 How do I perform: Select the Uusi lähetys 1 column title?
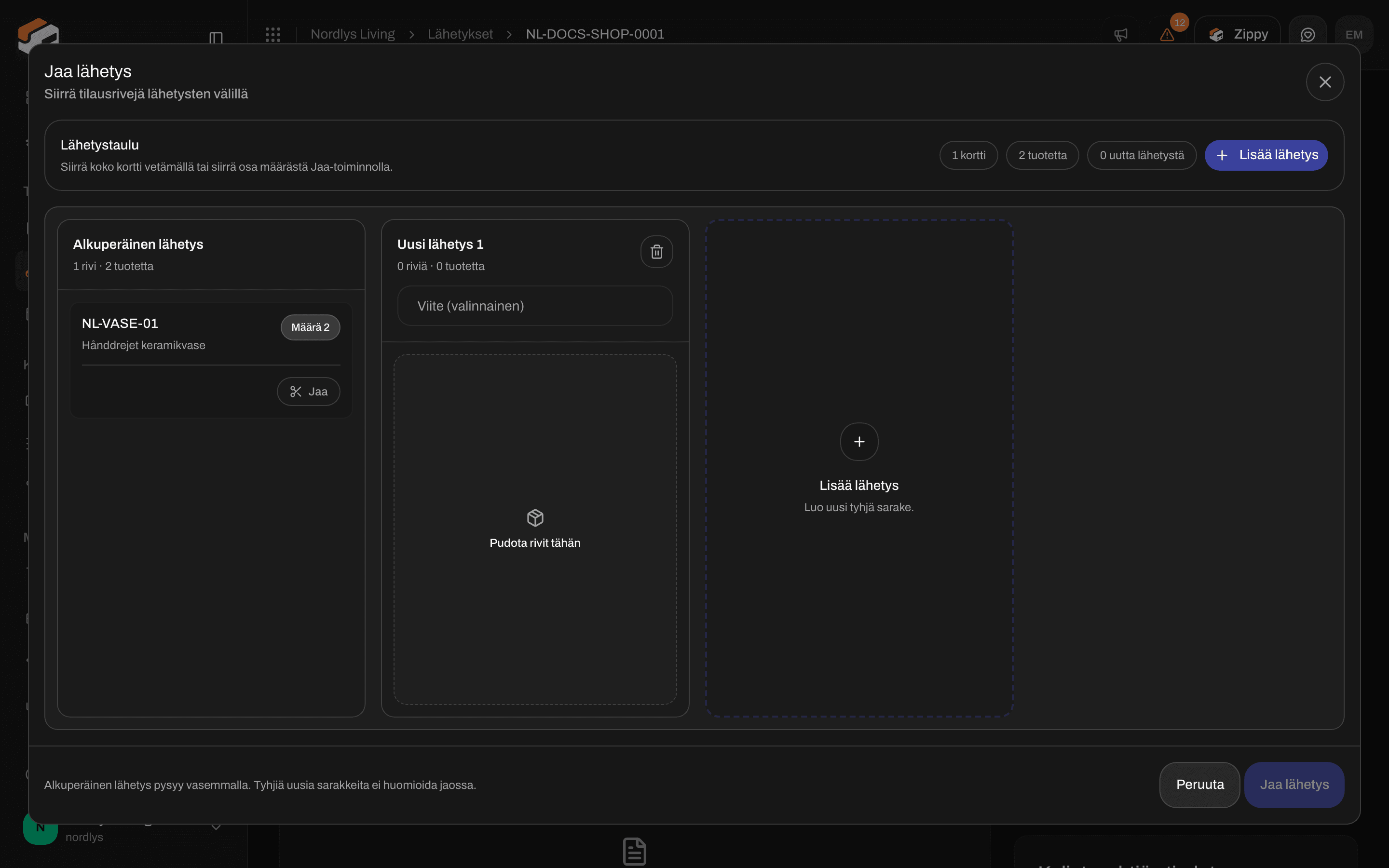440,244
